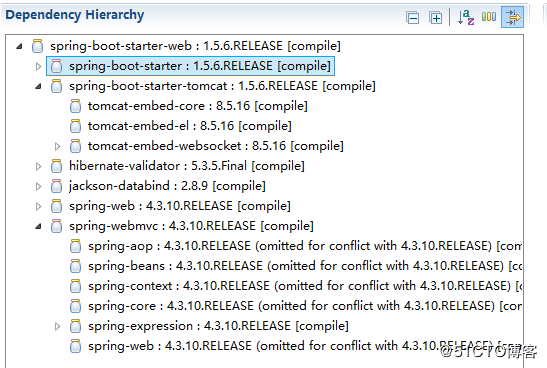The height and width of the screenshot is (368, 547).
Task: Select spring-aop omitted for conflict row
Action: [305, 246]
